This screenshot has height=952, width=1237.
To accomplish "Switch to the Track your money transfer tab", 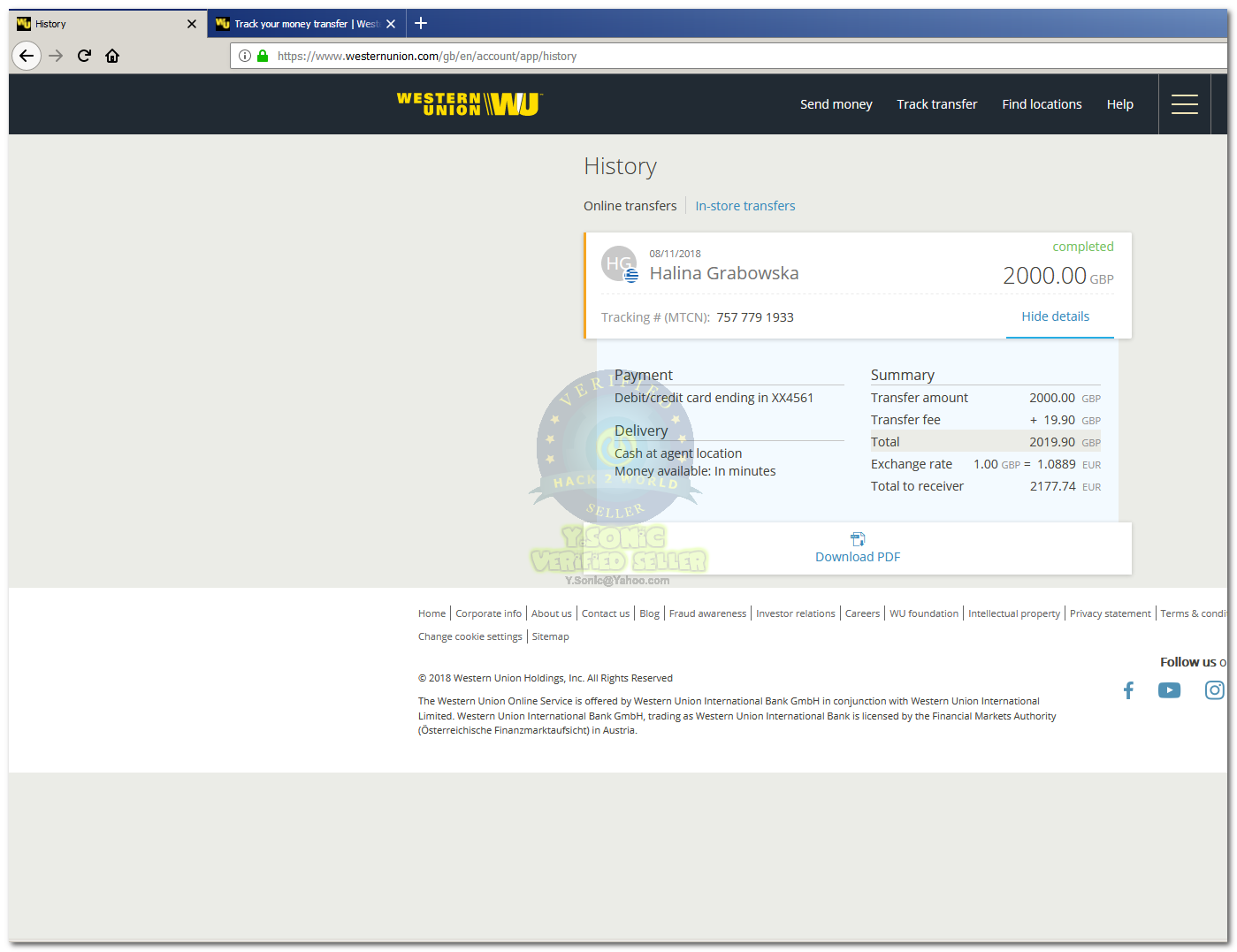I will (306, 24).
